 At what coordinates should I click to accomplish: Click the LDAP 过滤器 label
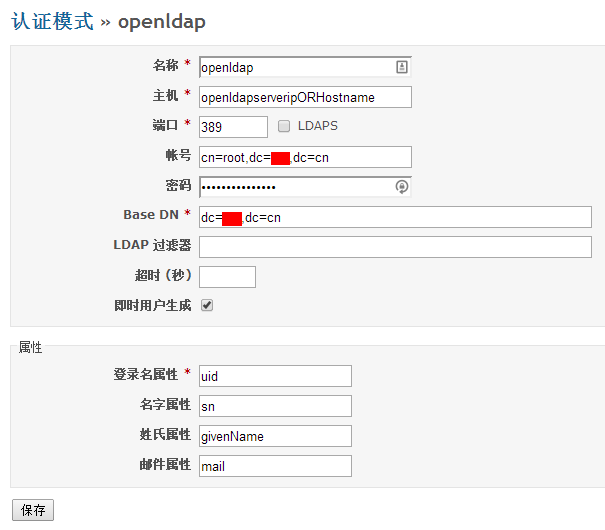(152, 245)
